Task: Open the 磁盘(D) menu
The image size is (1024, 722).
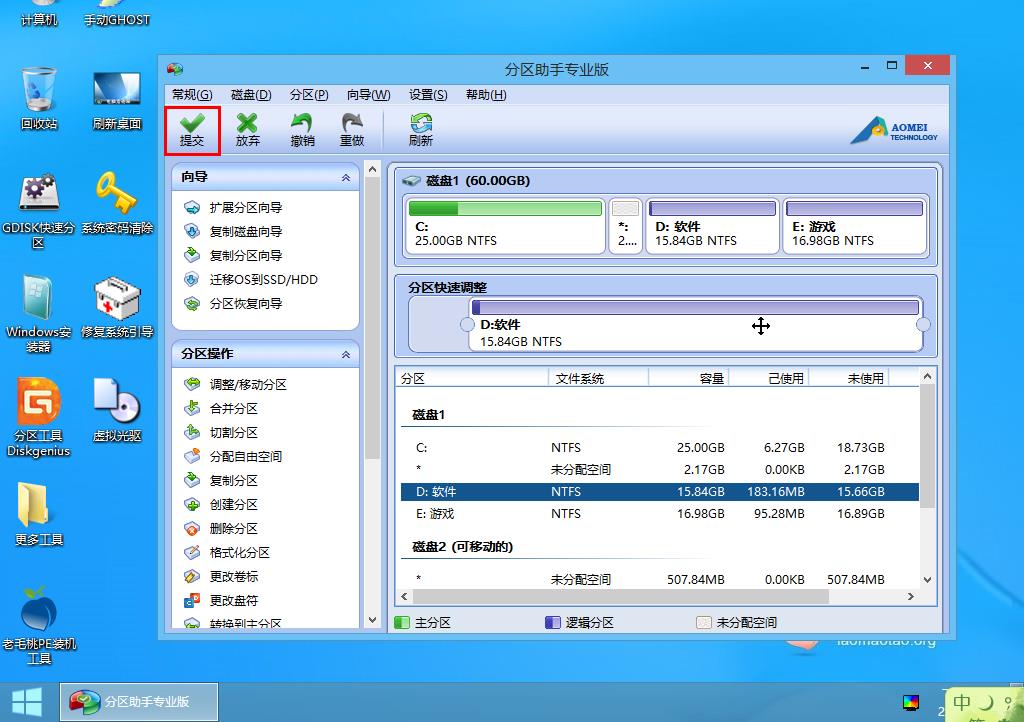Action: click(251, 95)
